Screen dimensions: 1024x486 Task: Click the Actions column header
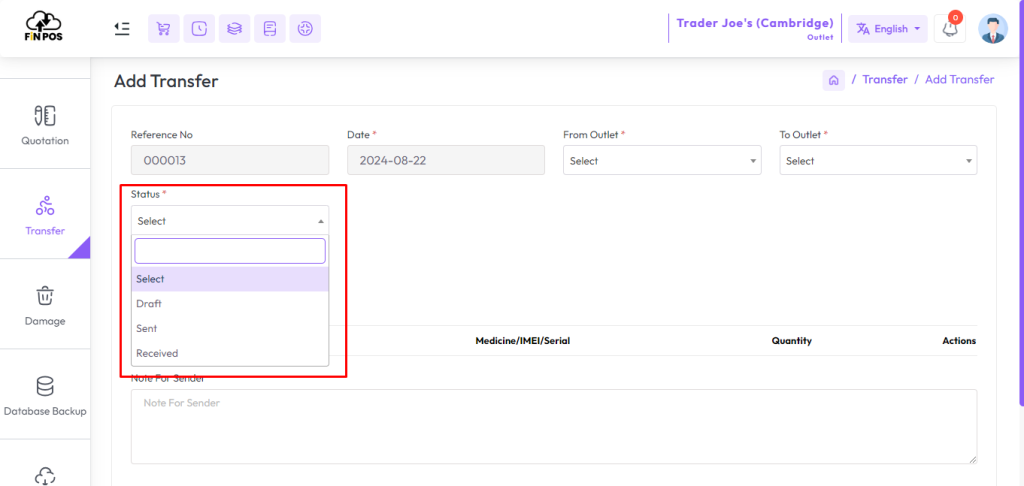[x=959, y=341]
